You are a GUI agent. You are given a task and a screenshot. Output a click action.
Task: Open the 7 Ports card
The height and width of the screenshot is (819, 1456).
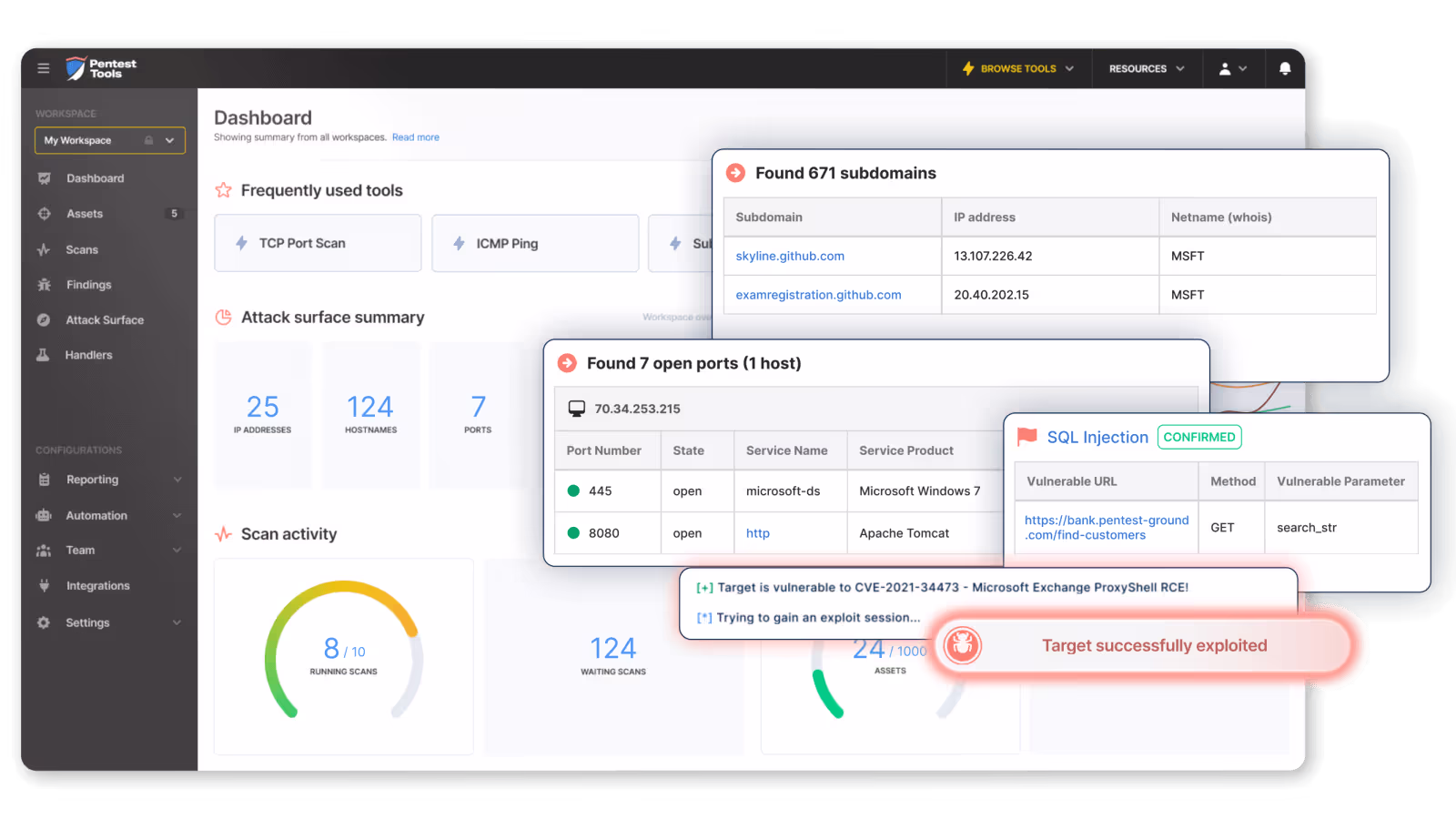click(x=478, y=415)
